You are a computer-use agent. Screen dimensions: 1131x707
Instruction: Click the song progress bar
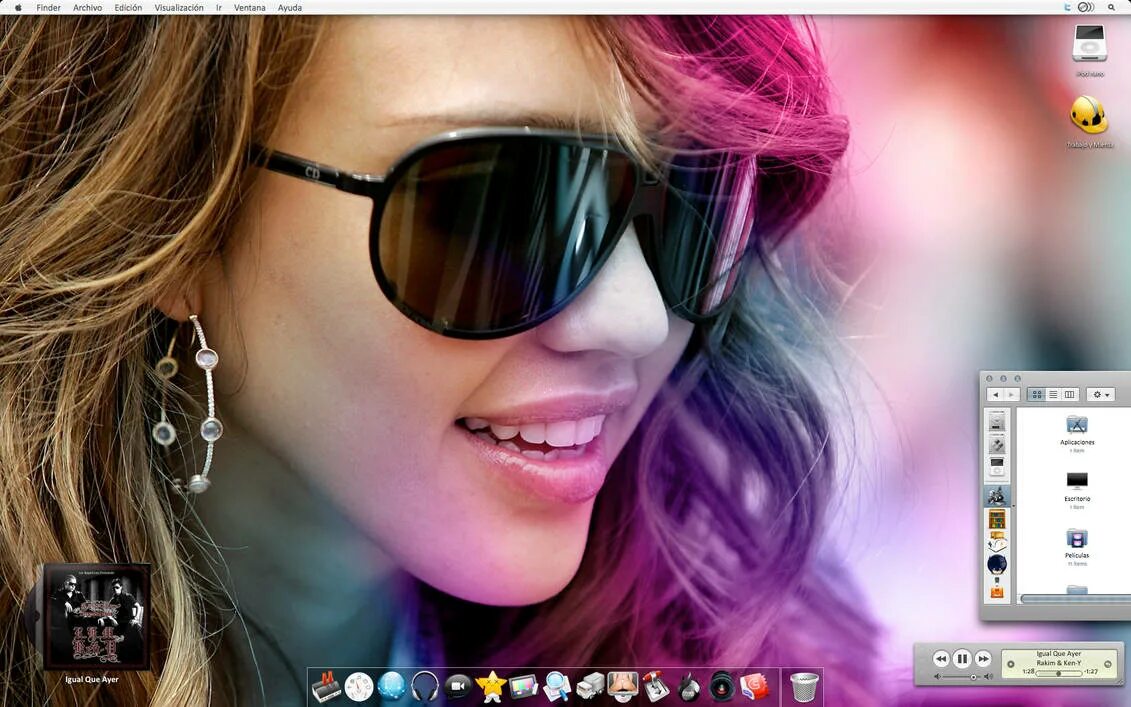(1059, 673)
